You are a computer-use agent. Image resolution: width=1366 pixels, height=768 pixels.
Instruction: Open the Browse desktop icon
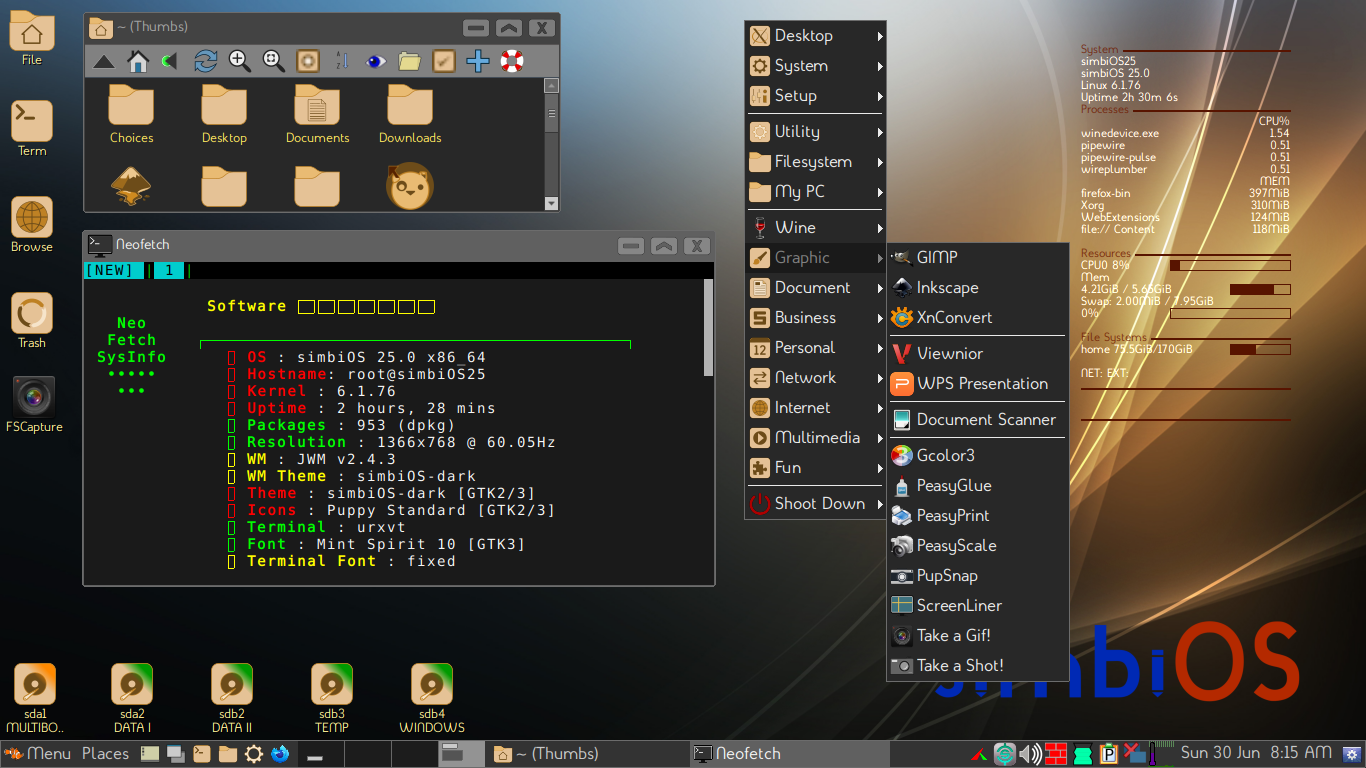[x=32, y=225]
